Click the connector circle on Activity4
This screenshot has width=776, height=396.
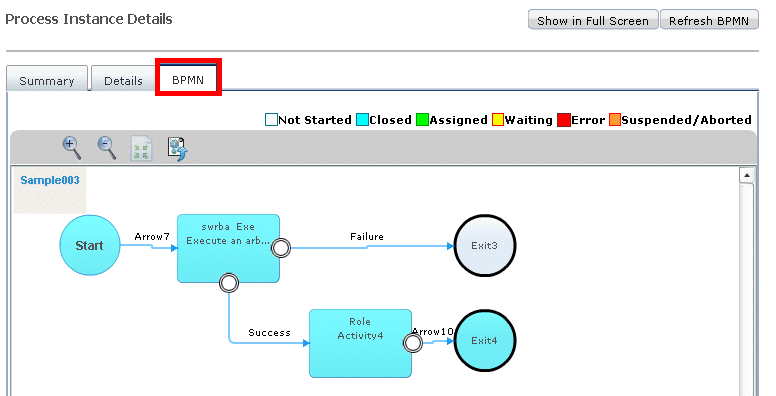413,343
